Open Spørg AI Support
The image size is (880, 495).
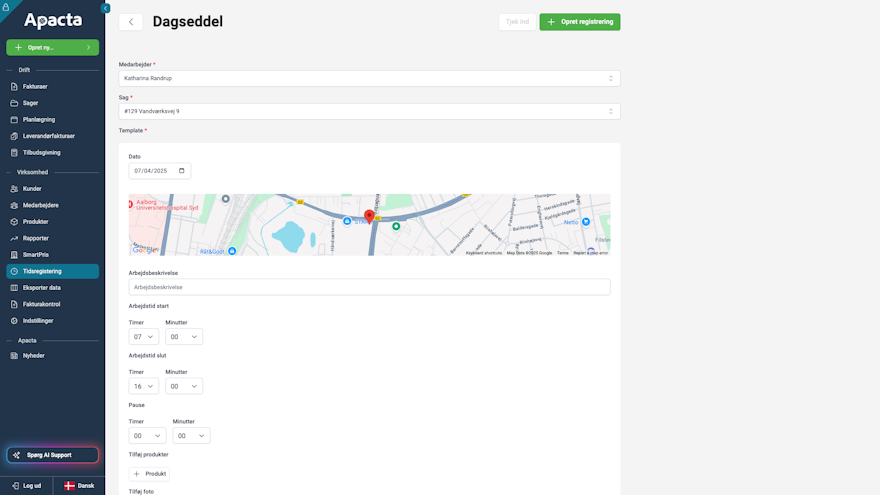coord(53,455)
